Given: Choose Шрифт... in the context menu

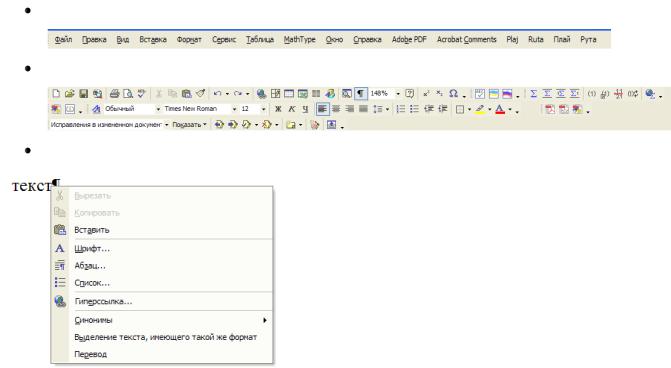Looking at the screenshot, I should (162, 249).
